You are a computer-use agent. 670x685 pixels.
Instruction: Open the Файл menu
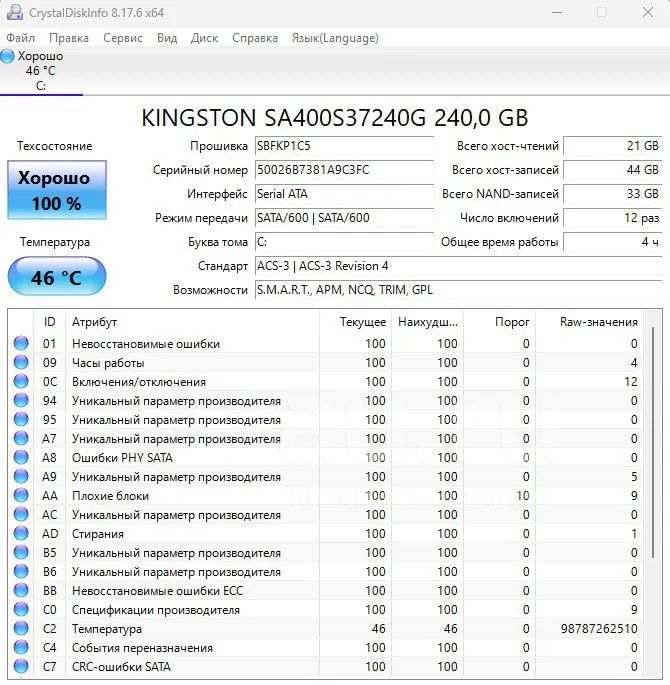(x=21, y=38)
